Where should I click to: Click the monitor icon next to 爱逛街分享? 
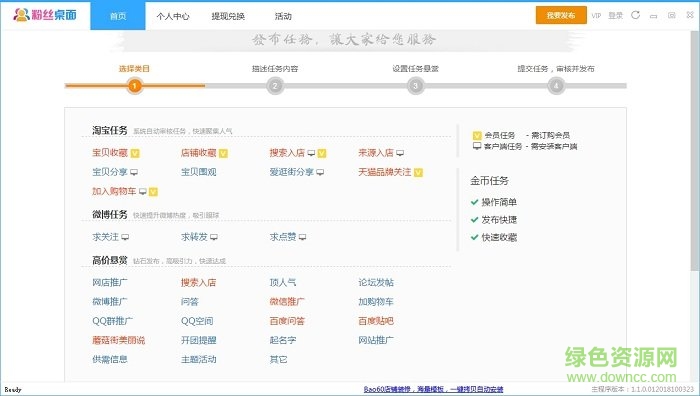(320, 172)
